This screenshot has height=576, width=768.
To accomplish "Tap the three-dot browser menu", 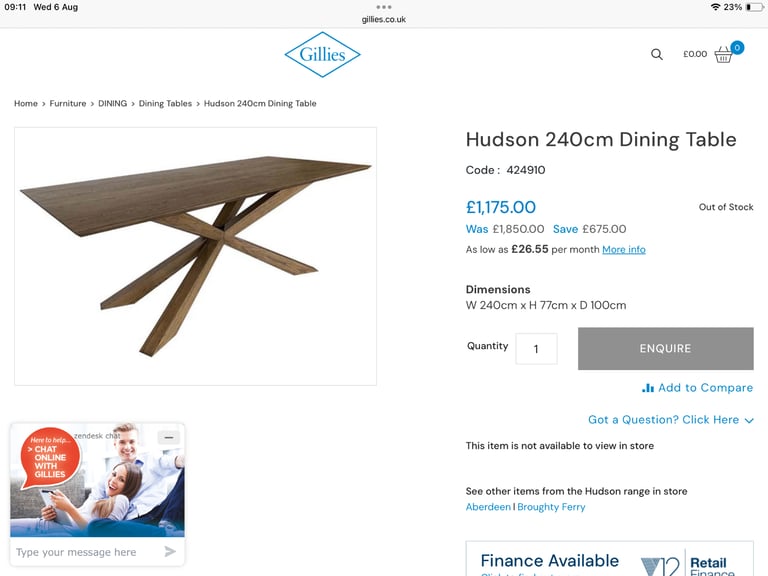I will point(384,7).
